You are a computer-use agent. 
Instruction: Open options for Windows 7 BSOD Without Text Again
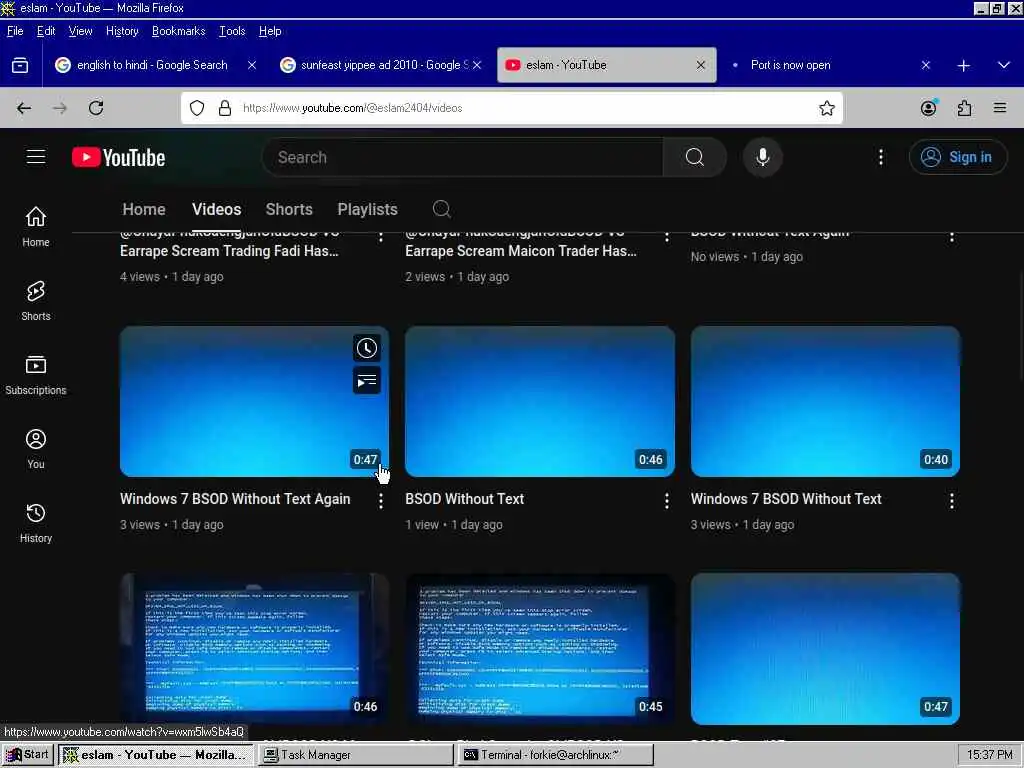coord(381,501)
